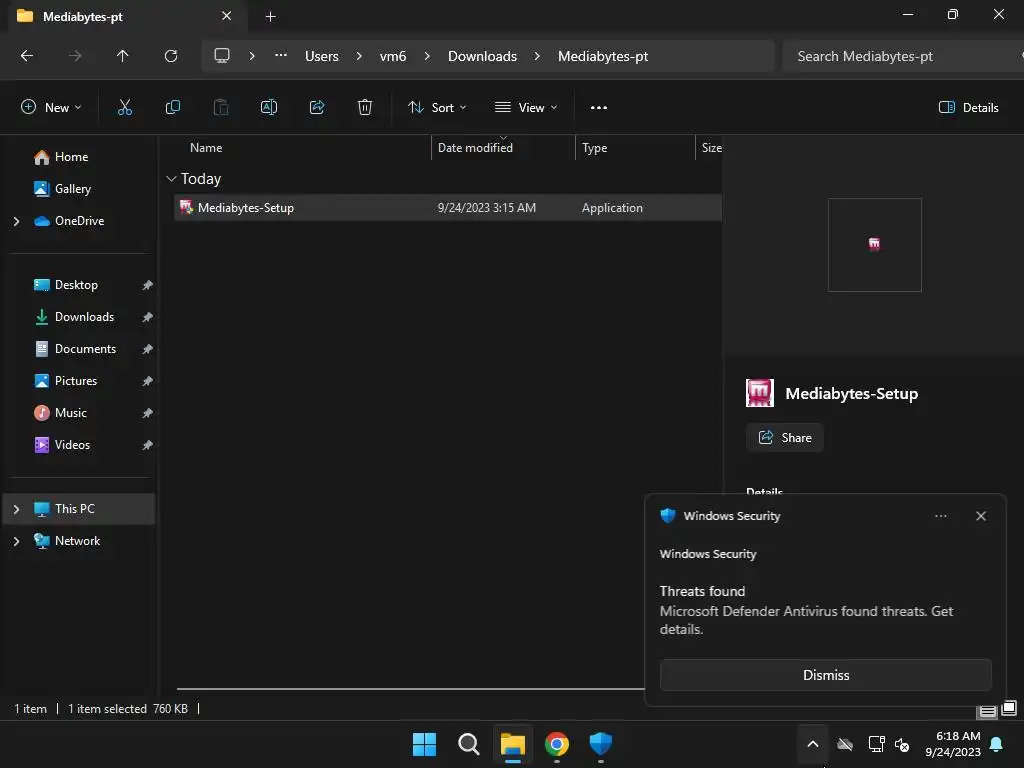Open the New dropdown menu
Screen dimensions: 1024x768
click(51, 108)
